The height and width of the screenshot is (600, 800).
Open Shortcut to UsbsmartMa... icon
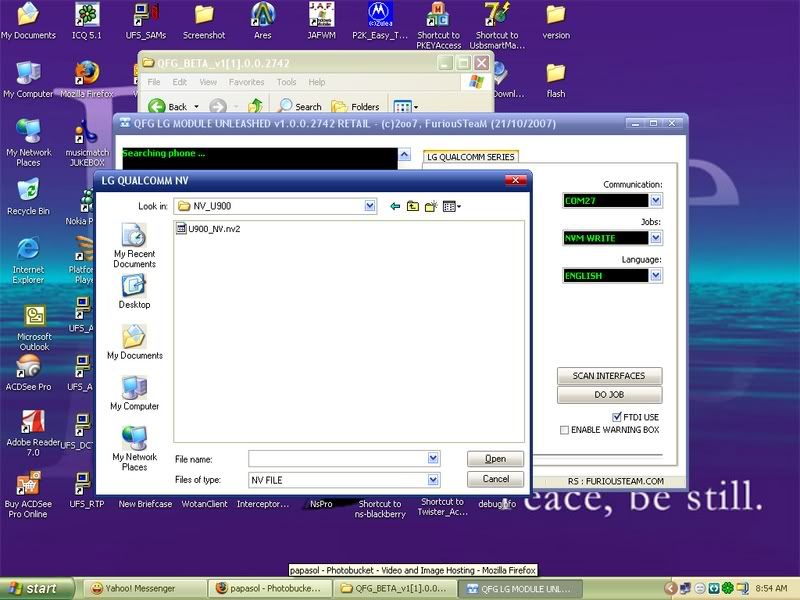point(497,26)
